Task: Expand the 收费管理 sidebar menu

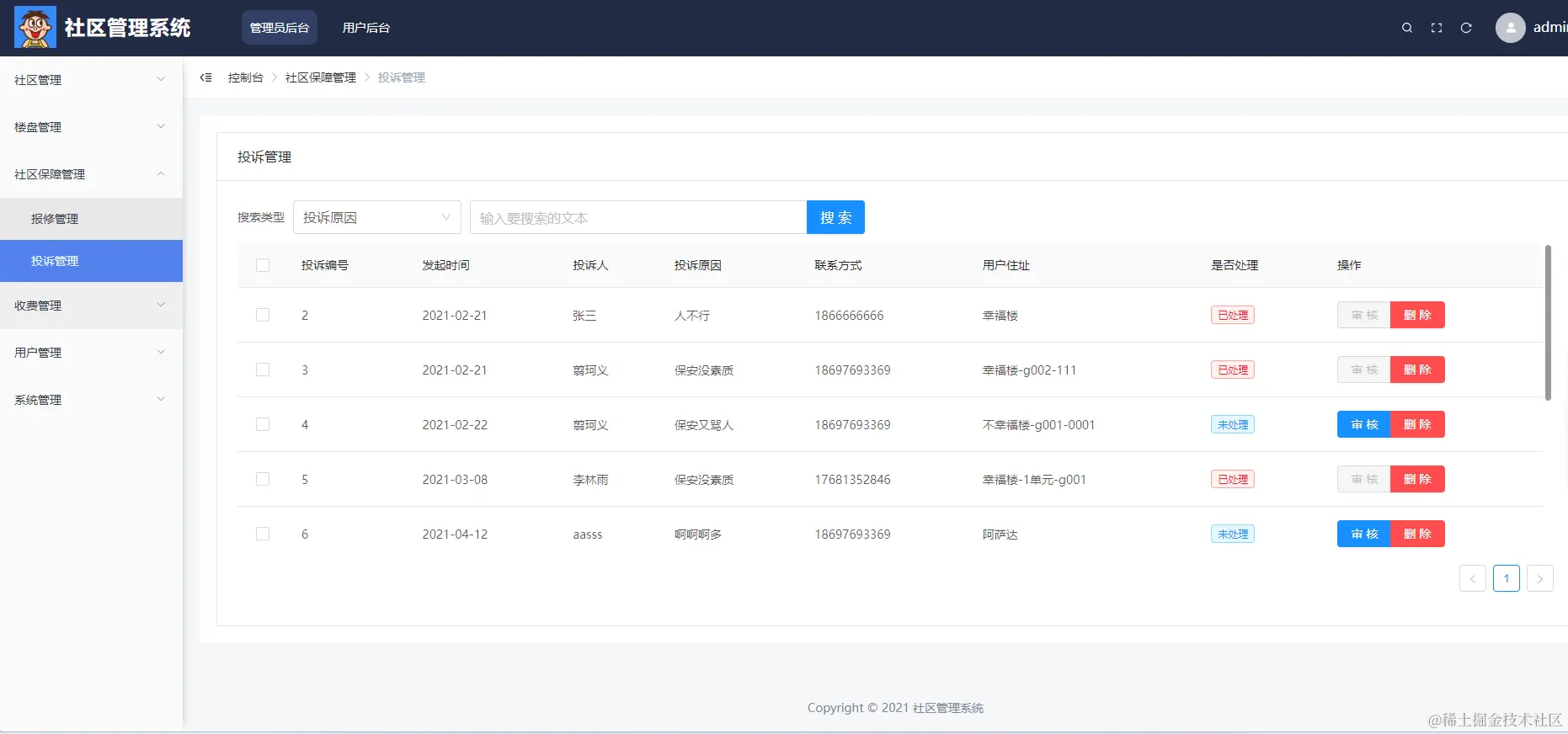Action: [91, 306]
